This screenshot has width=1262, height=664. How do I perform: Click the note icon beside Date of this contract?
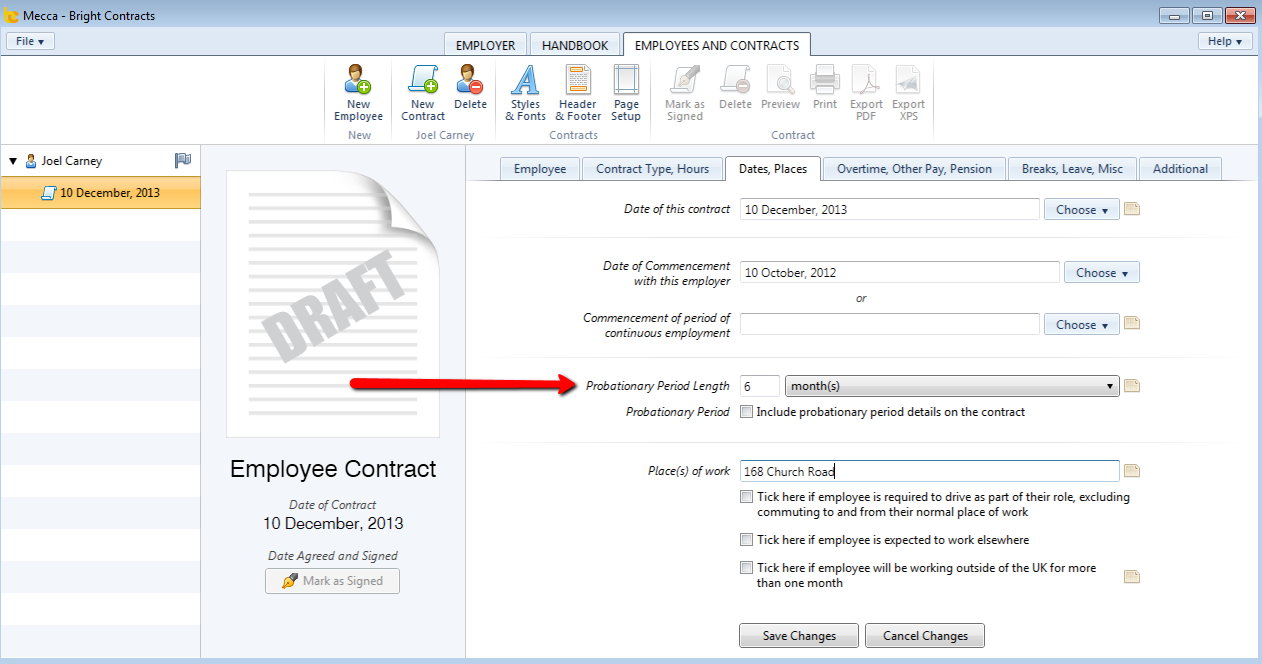[x=1132, y=209]
